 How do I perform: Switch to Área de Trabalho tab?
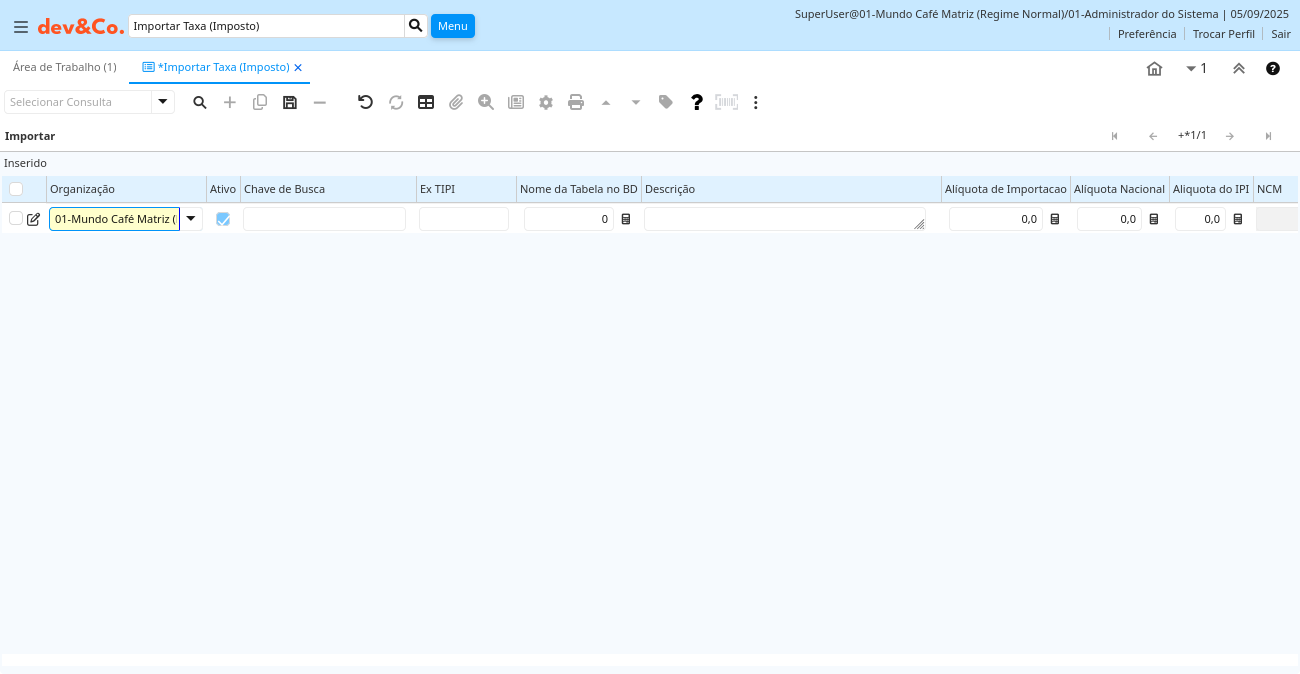coord(65,67)
